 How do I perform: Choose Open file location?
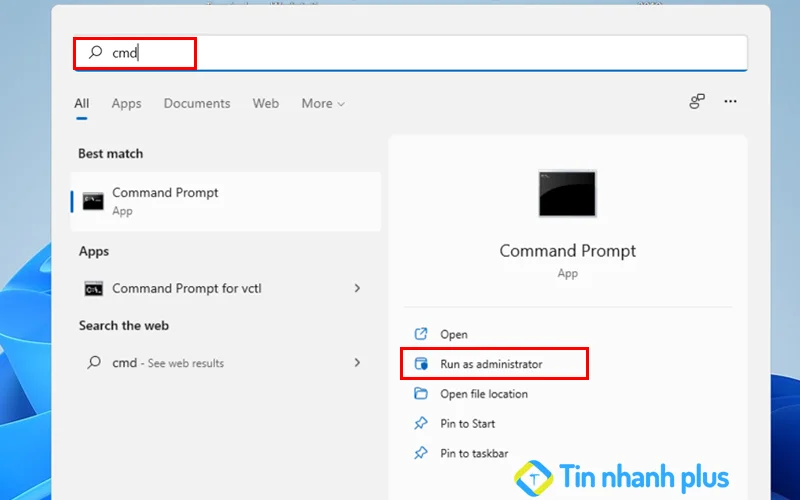click(x=484, y=394)
